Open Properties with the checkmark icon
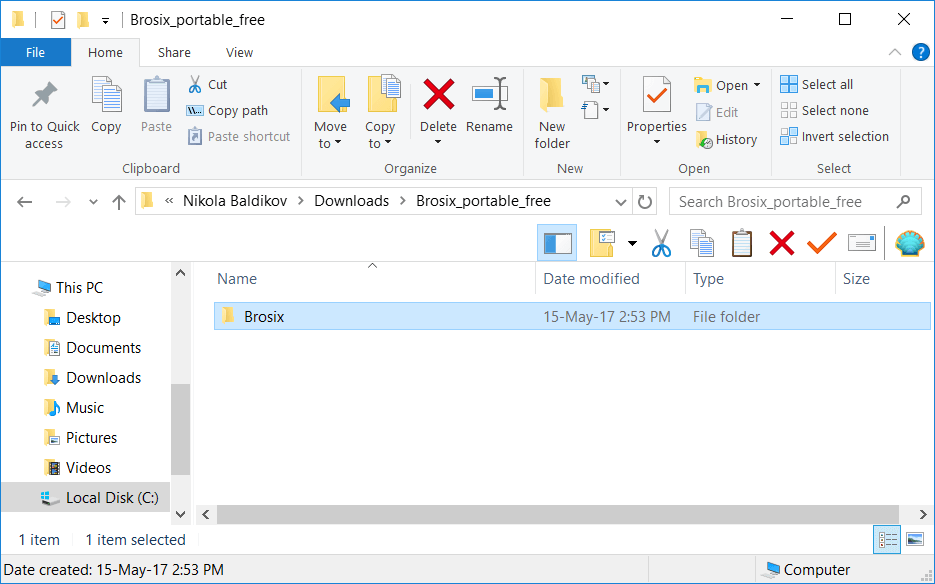935x584 pixels. (657, 94)
